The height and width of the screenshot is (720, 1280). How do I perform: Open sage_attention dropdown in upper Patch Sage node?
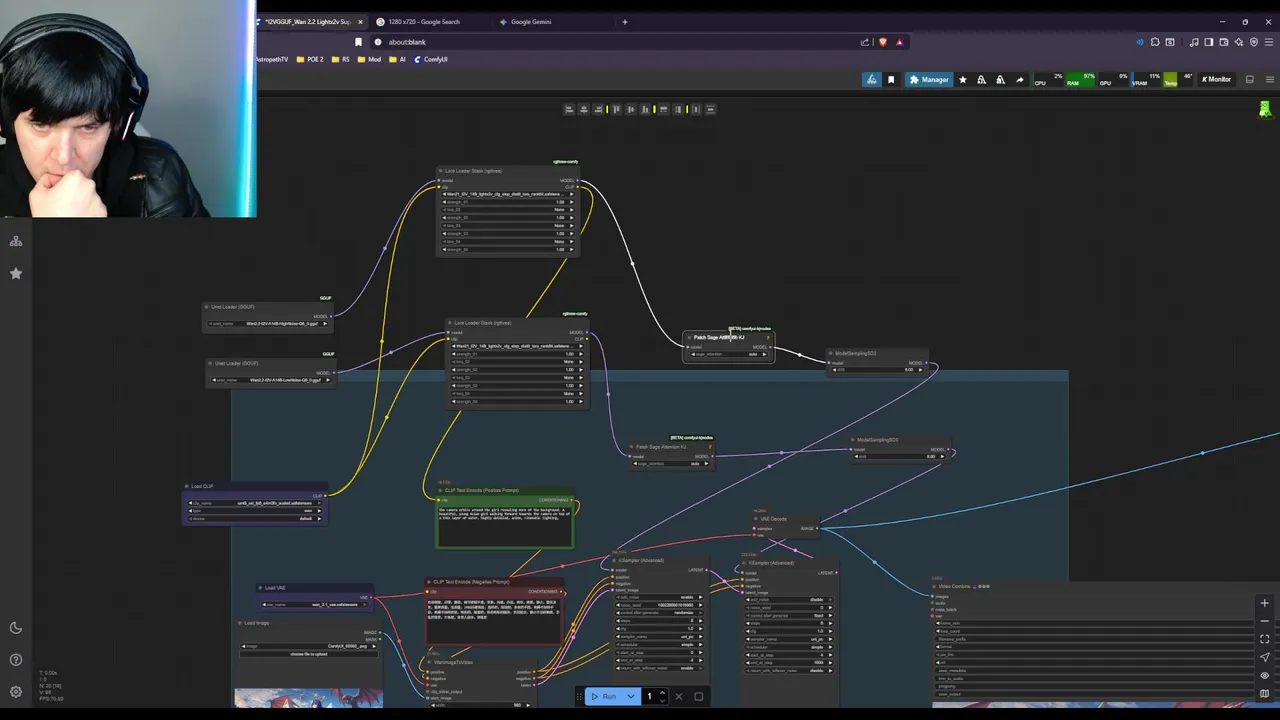coord(728,353)
